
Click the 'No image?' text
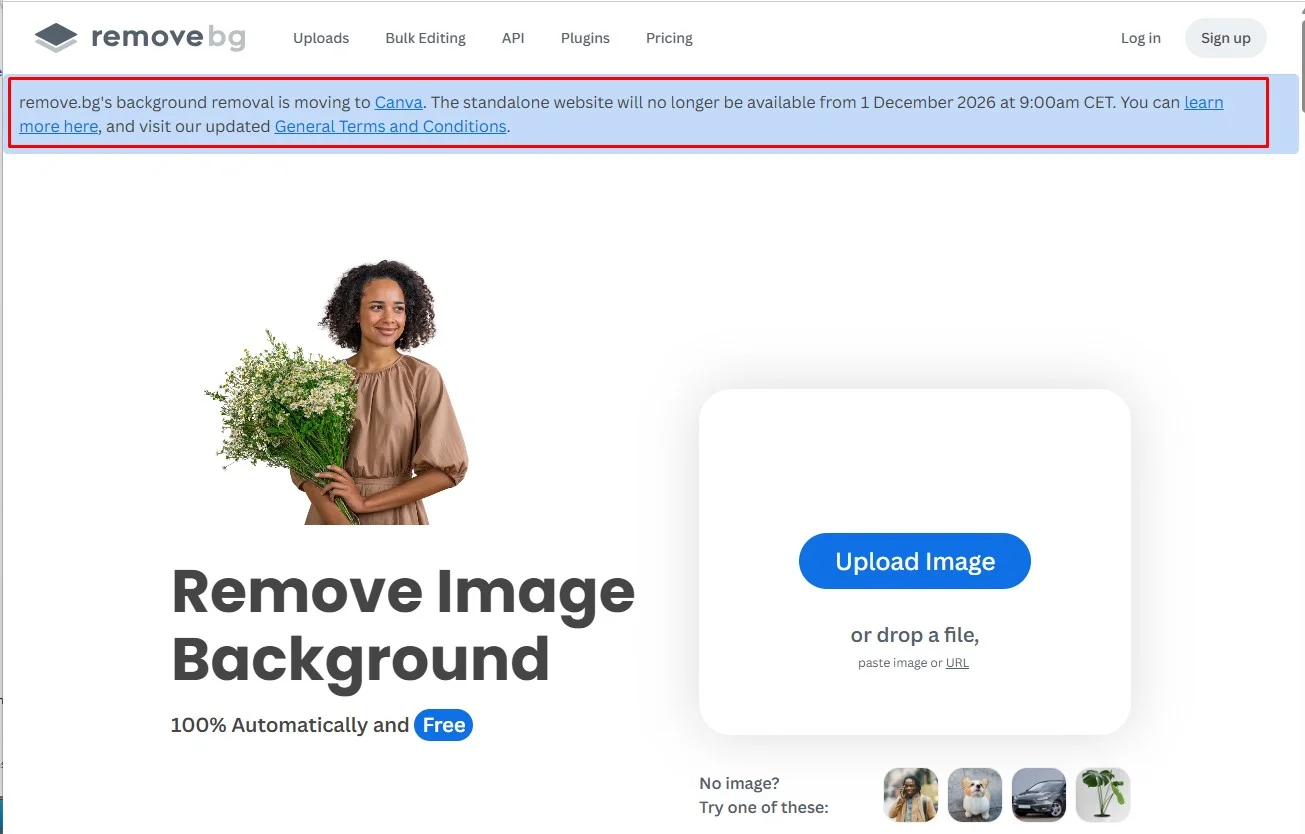point(739,783)
